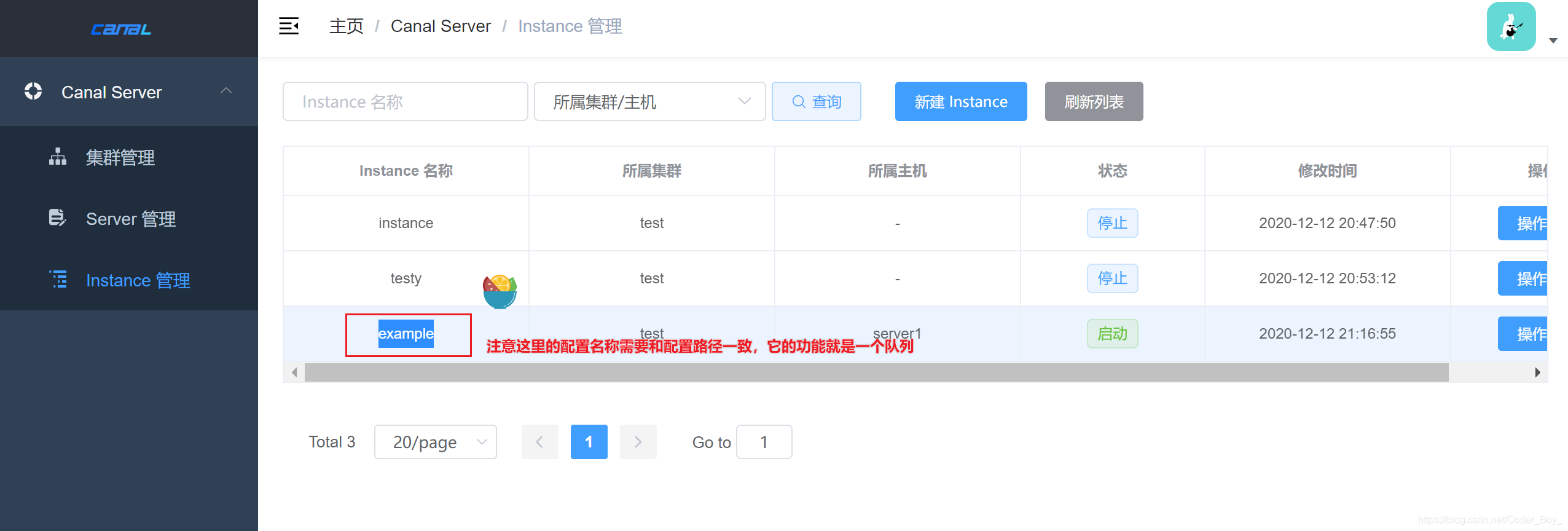Expand the avatar dropdown caret

click(1553, 41)
